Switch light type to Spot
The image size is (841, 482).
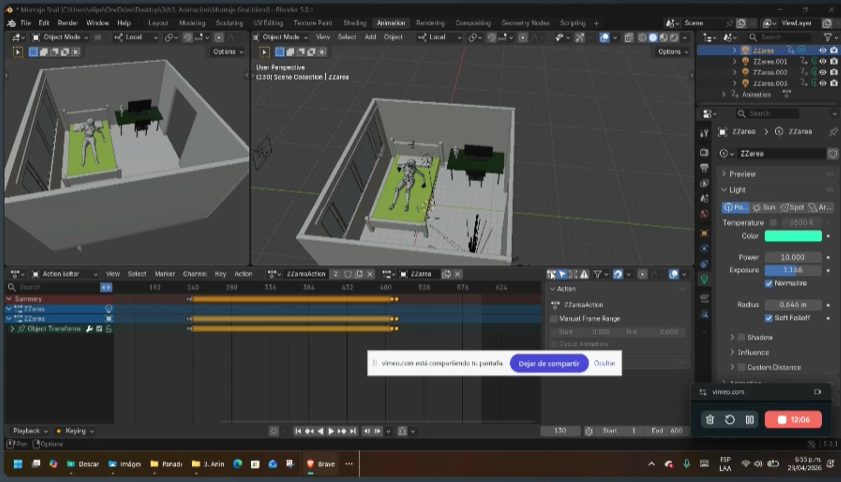point(791,207)
